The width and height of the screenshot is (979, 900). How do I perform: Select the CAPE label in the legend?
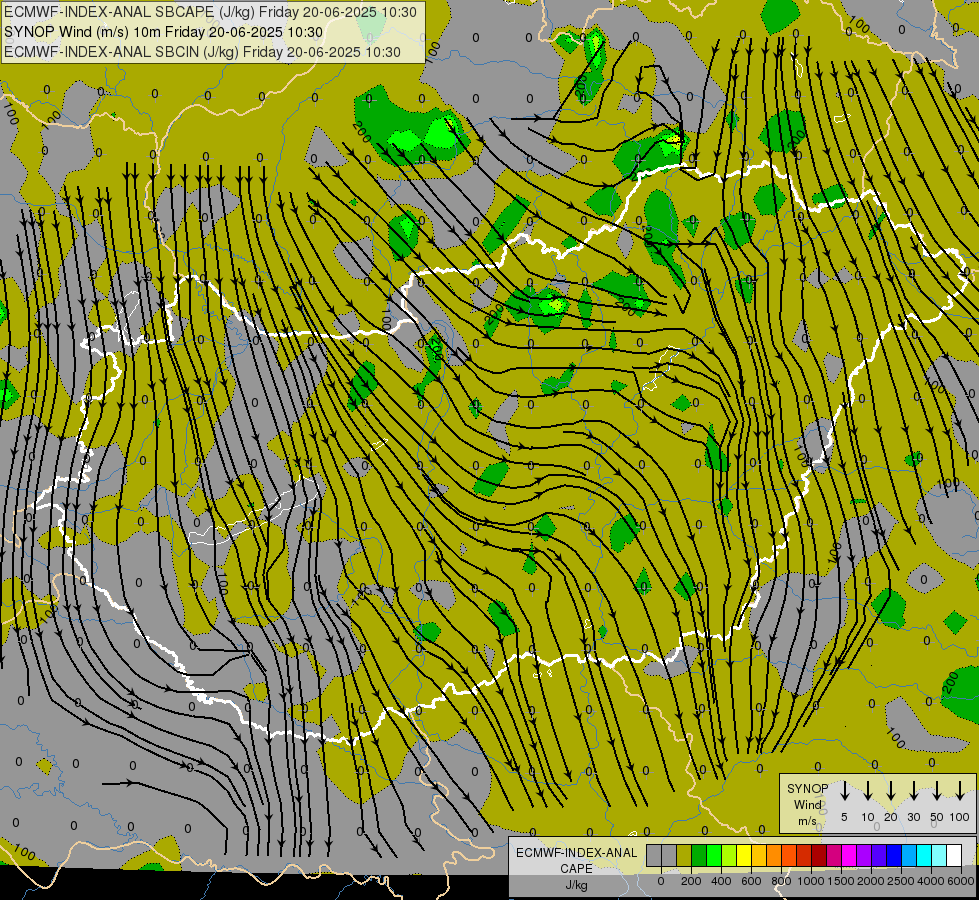576,868
